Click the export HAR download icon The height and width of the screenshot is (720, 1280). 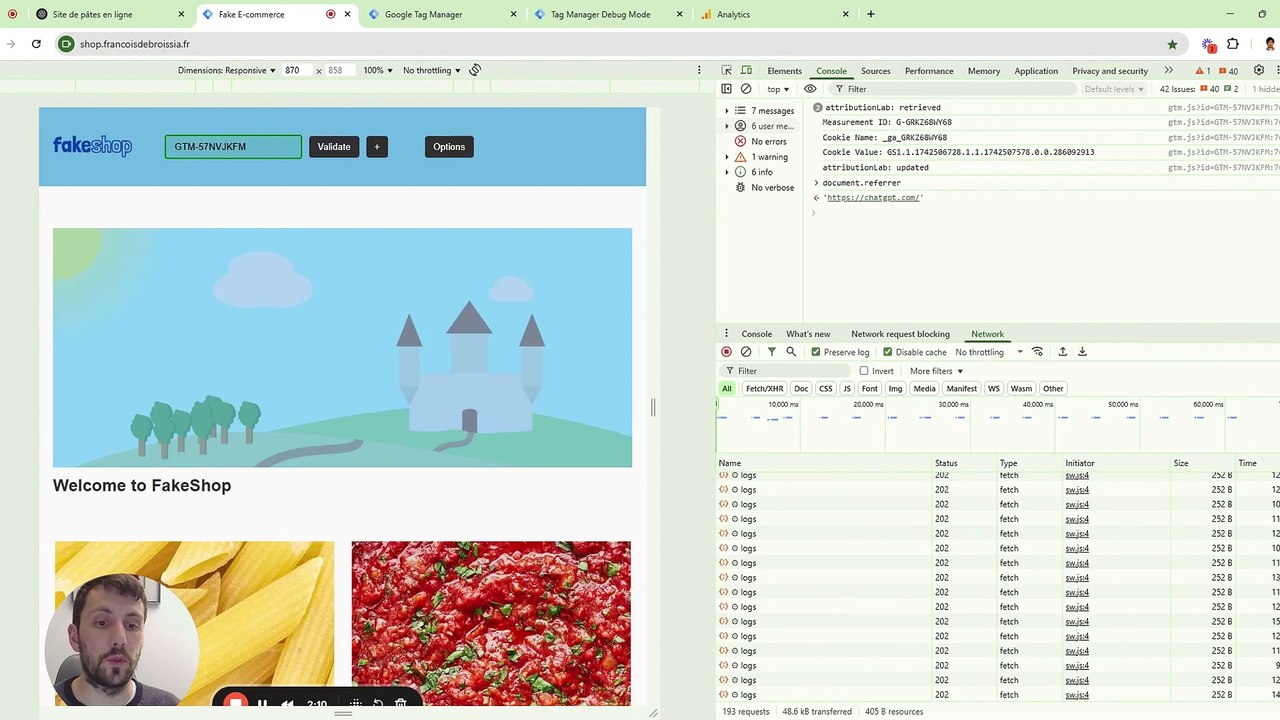1082,352
